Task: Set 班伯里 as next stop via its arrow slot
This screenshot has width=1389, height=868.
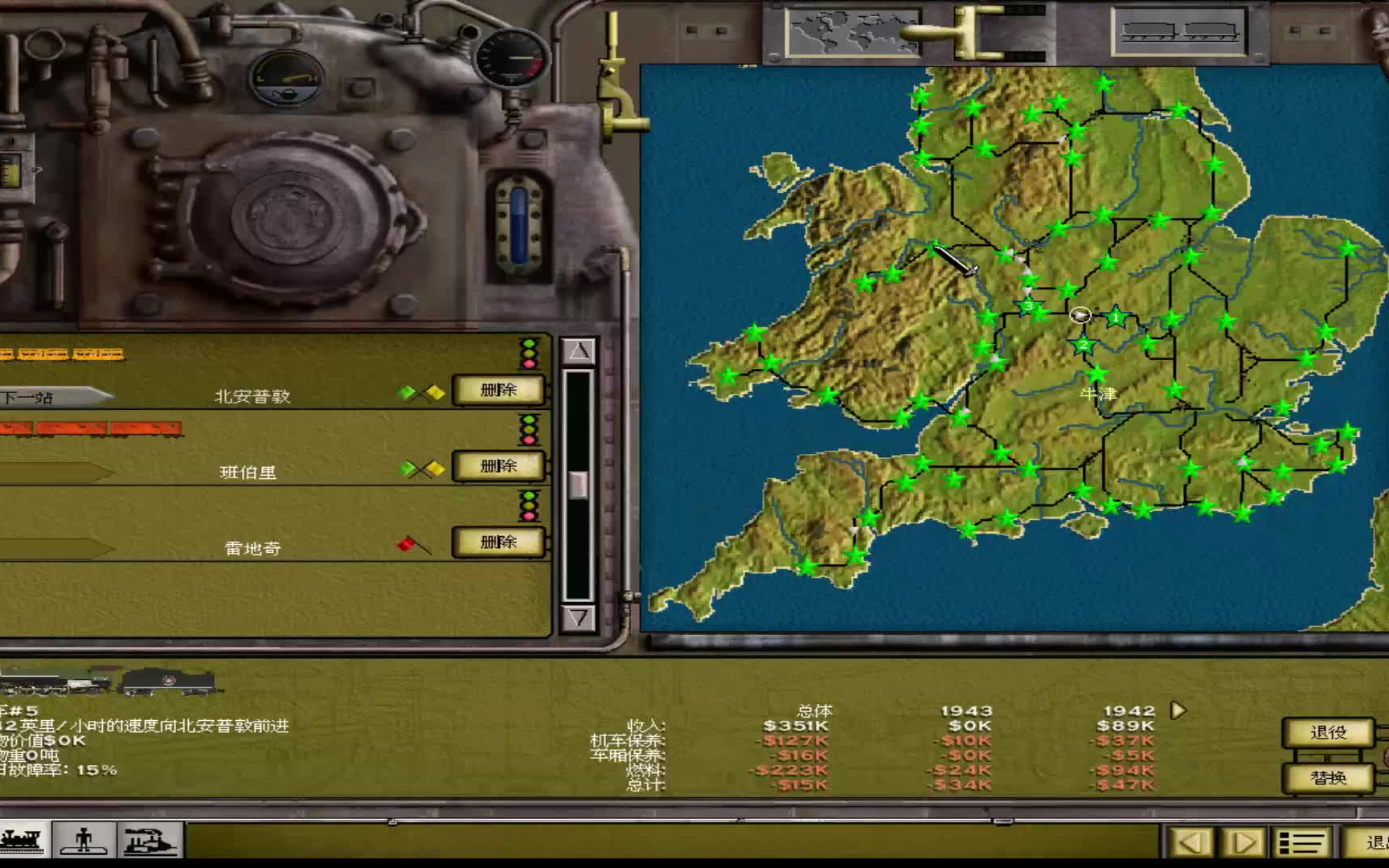Action: point(55,473)
